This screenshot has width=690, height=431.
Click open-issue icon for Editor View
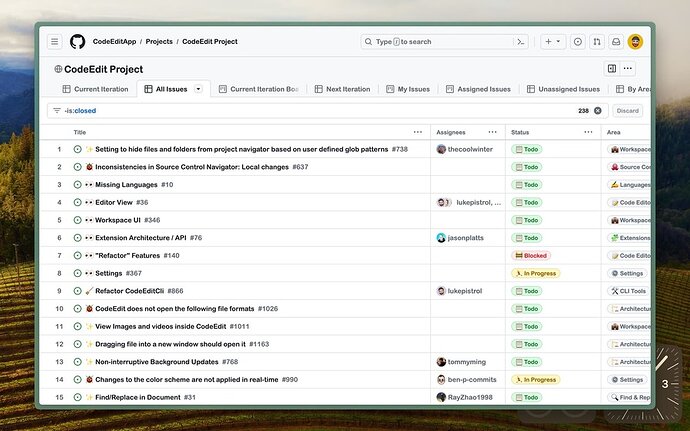[77, 203]
